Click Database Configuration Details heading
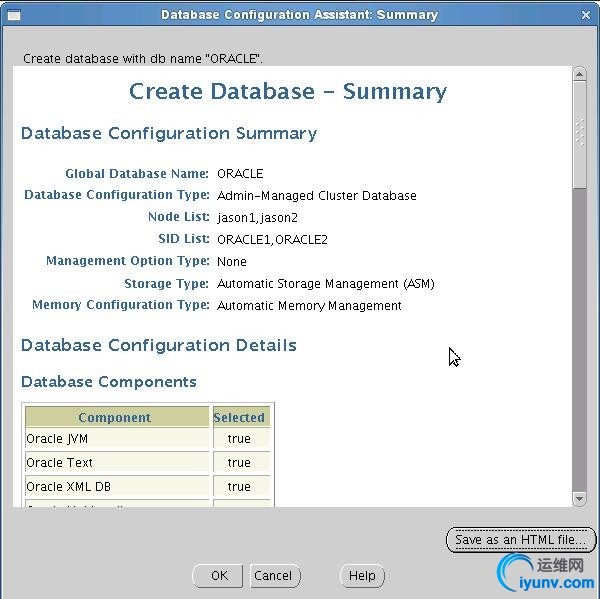 (159, 345)
